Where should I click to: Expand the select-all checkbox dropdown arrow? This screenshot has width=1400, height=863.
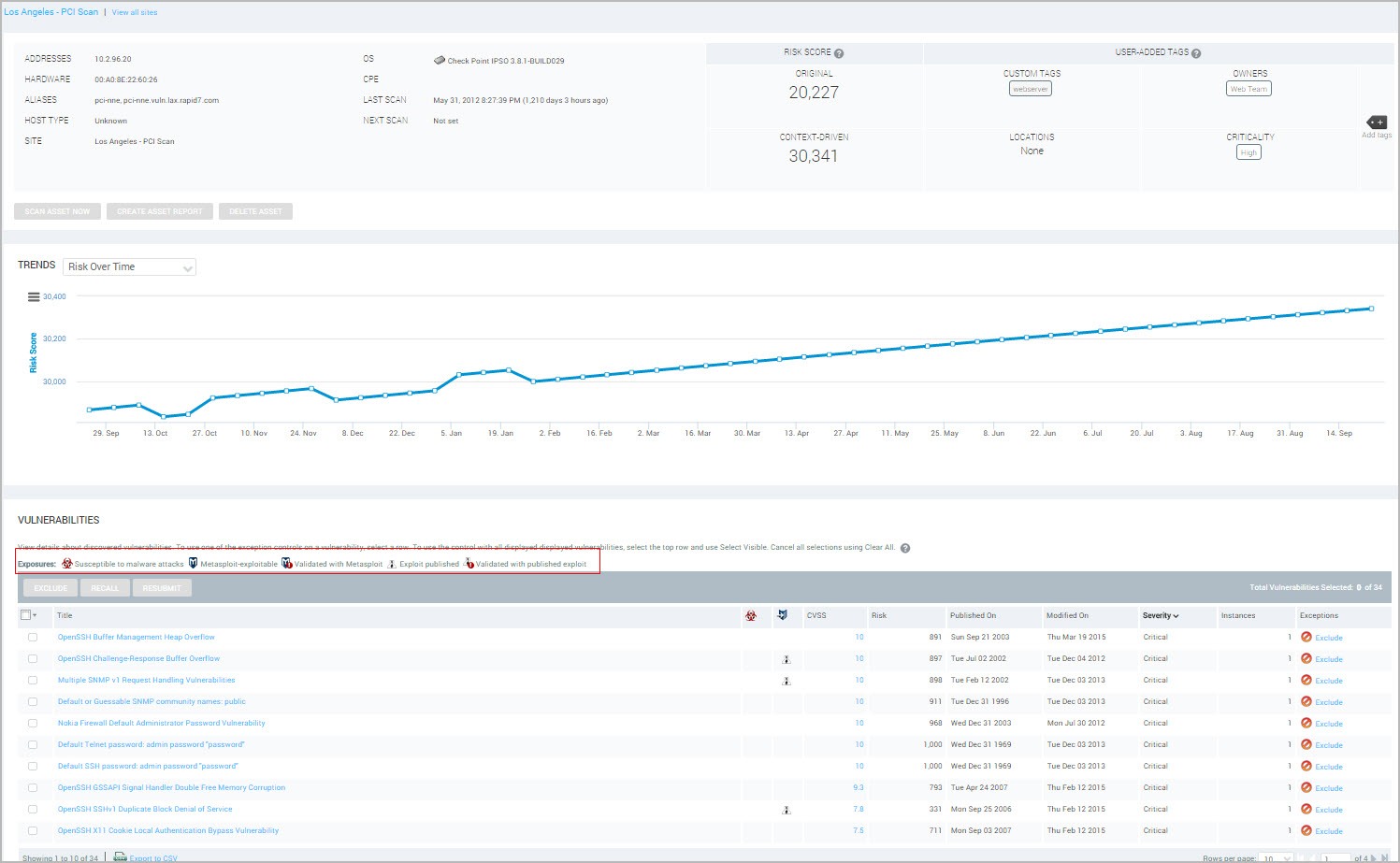[x=35, y=615]
